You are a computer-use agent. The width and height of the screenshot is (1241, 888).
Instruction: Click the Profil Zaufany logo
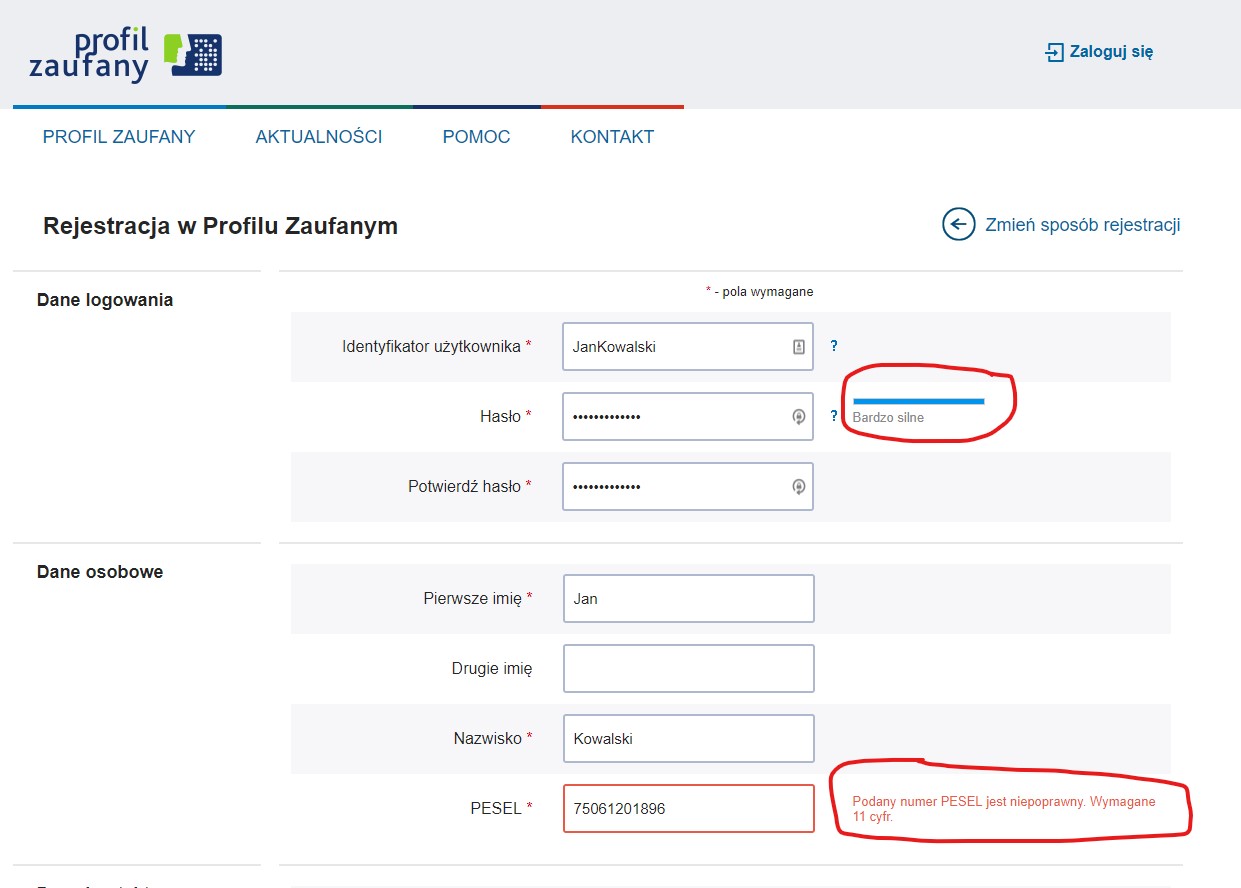(x=126, y=56)
